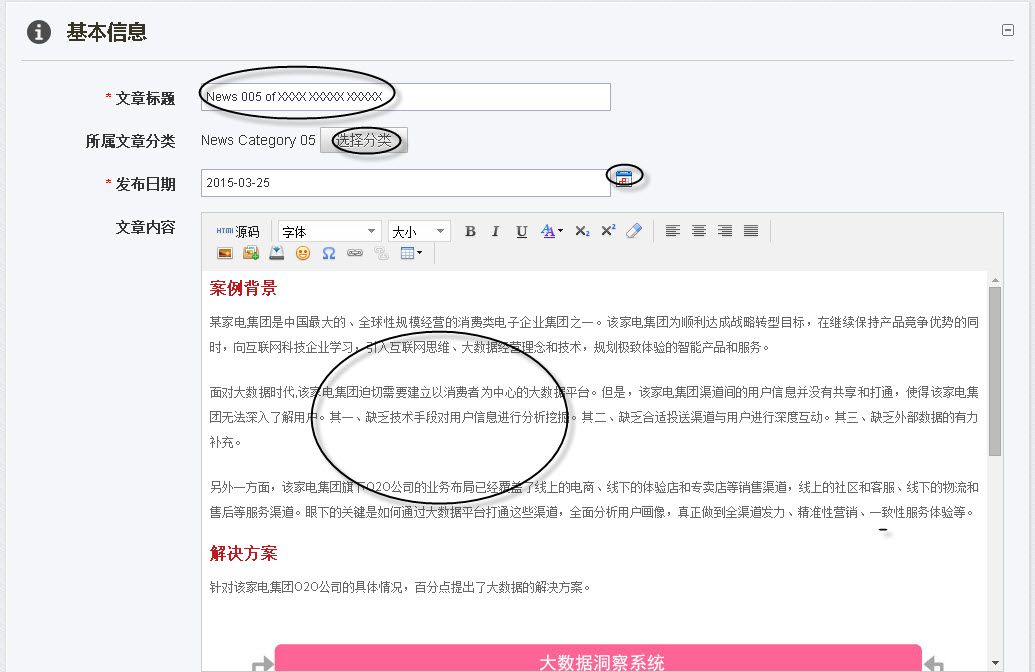Click the superscript X² icon
Image resolution: width=1035 pixels, height=672 pixels.
(x=609, y=231)
